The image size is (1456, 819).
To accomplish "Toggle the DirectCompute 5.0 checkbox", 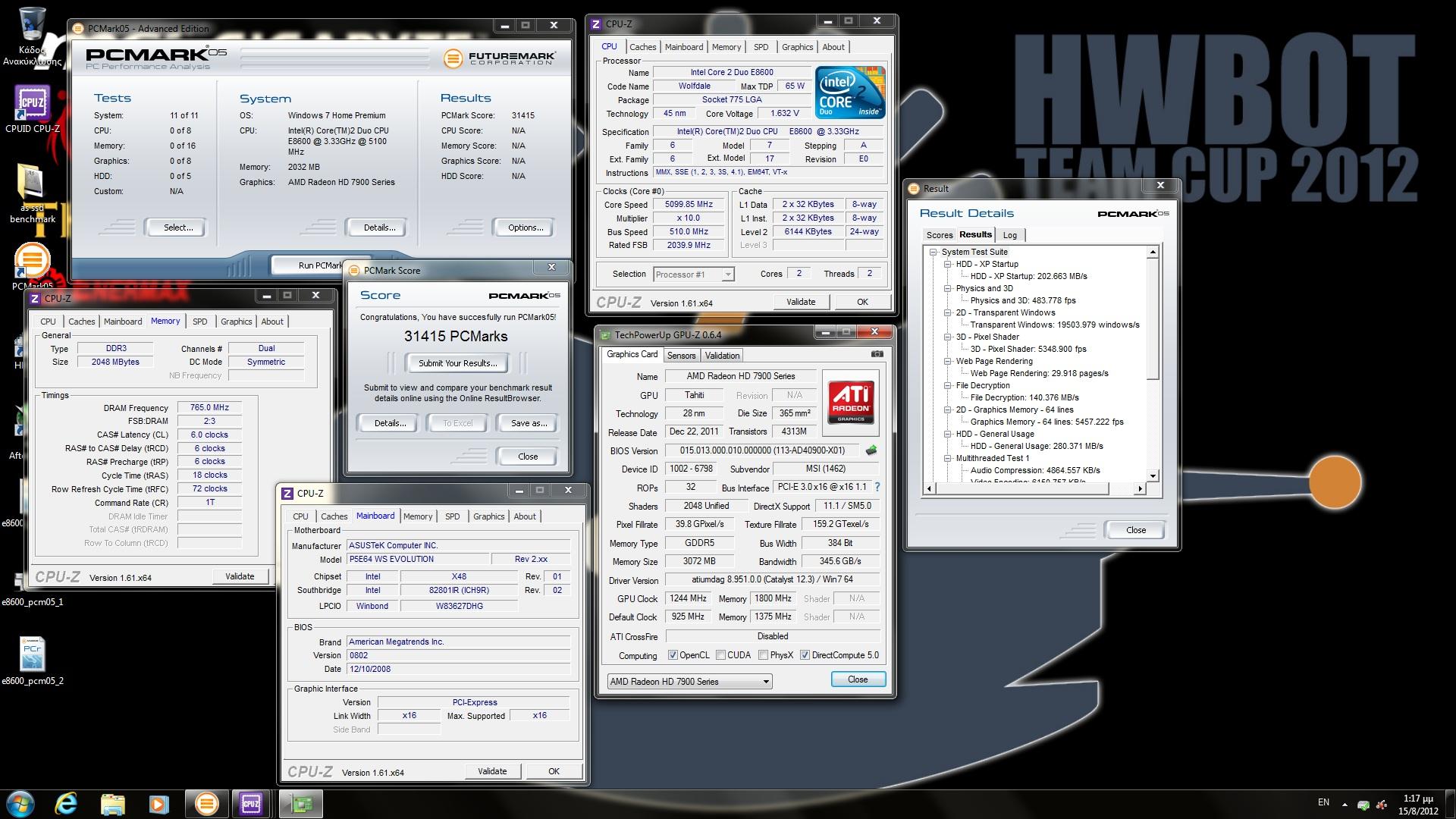I will tap(805, 655).
